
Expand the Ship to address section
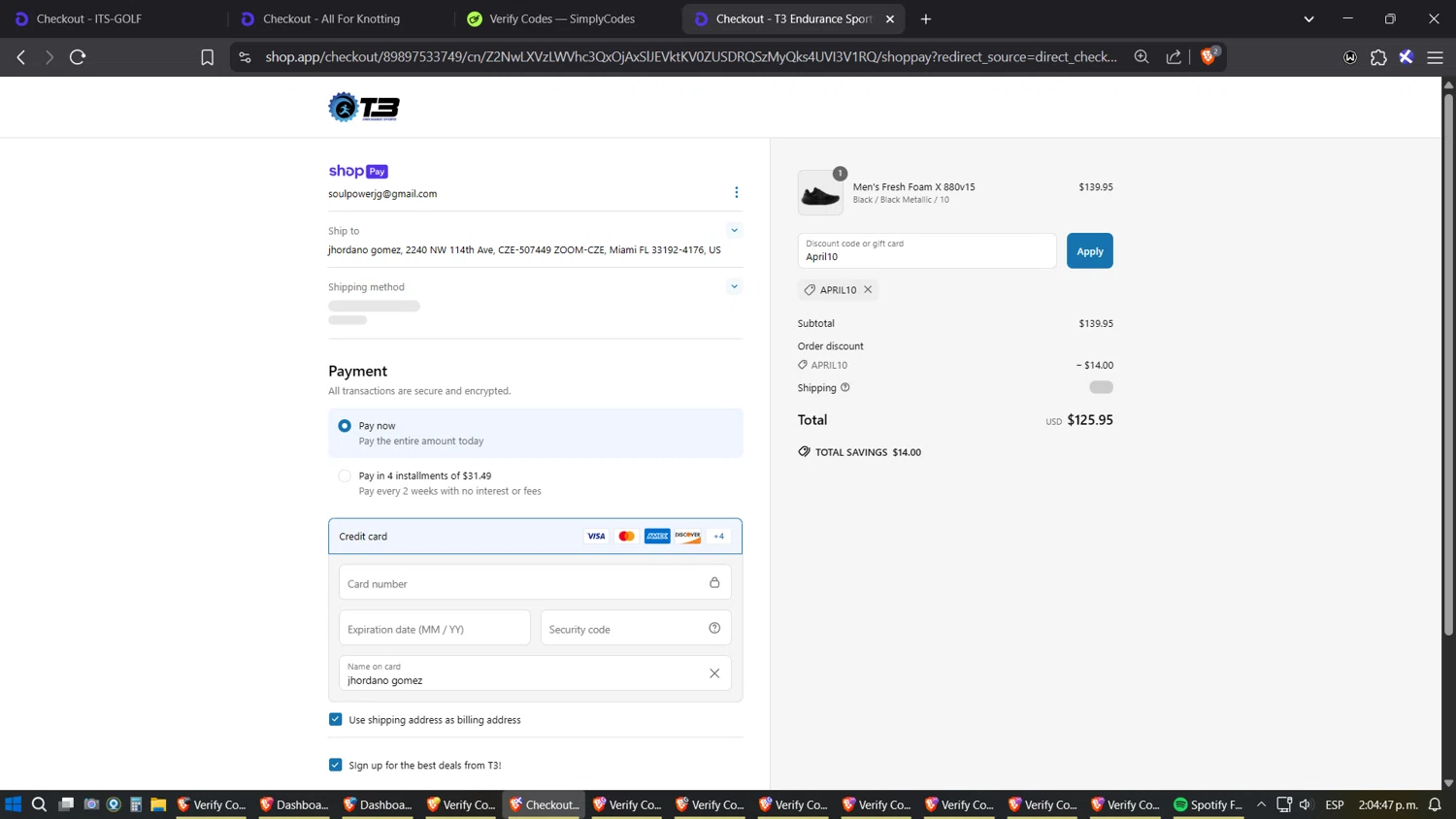tap(734, 230)
